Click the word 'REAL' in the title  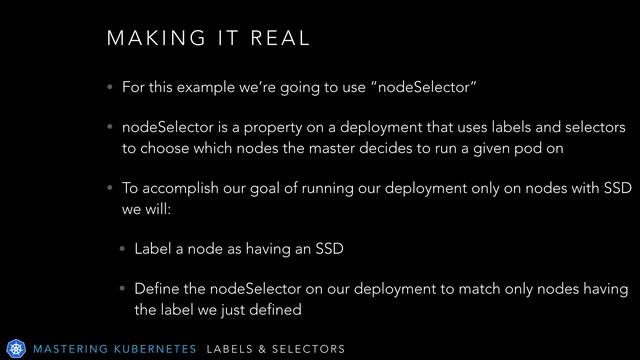tap(280, 38)
